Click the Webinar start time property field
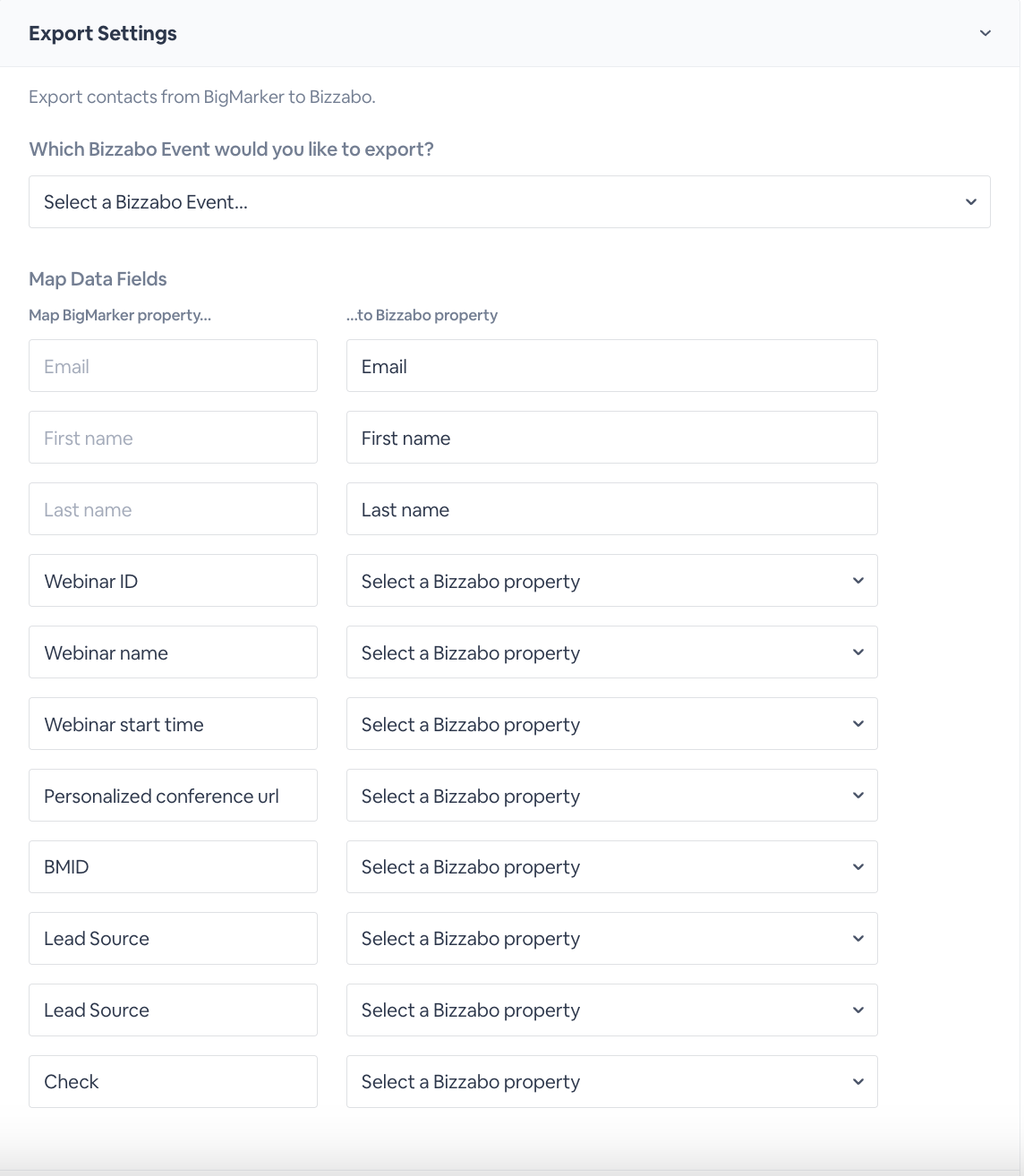Screen dimensions: 1024x1176 (173, 724)
